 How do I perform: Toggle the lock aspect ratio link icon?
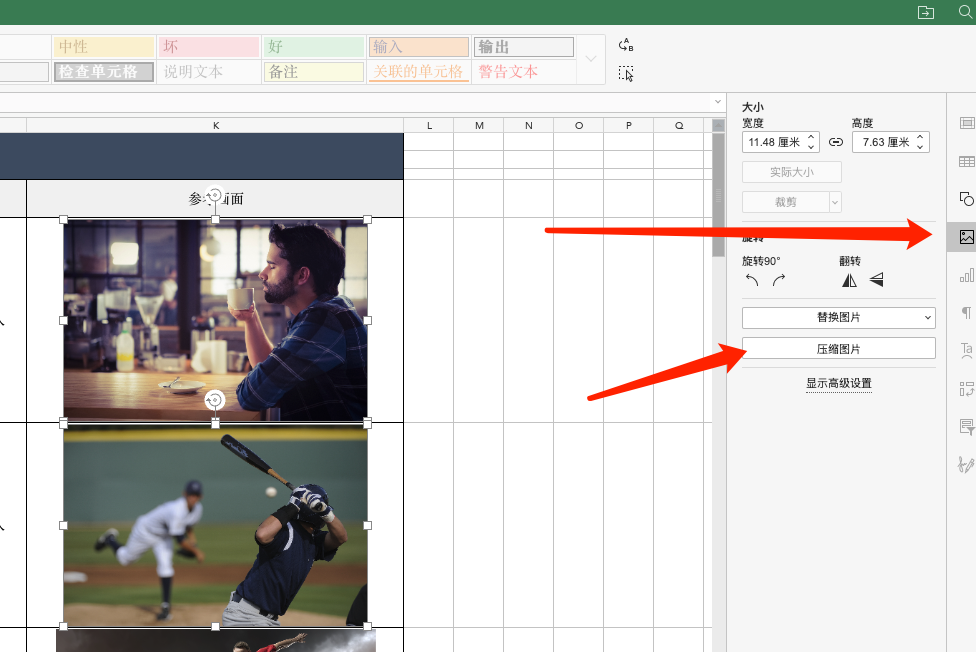tap(836, 143)
